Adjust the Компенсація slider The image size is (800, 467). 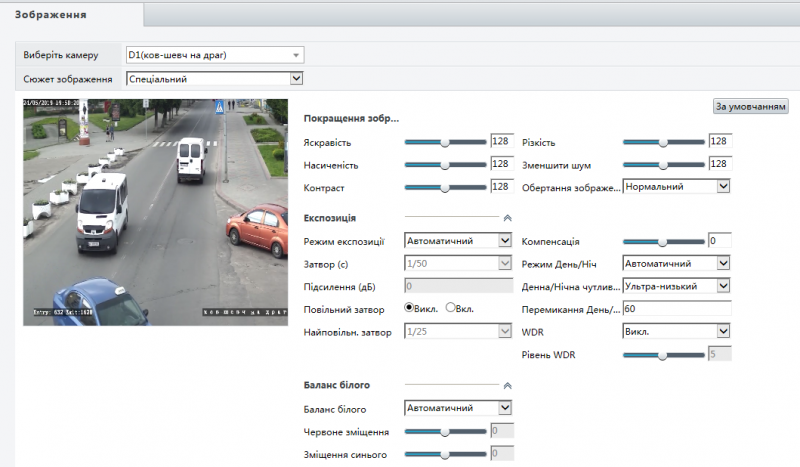663,242
